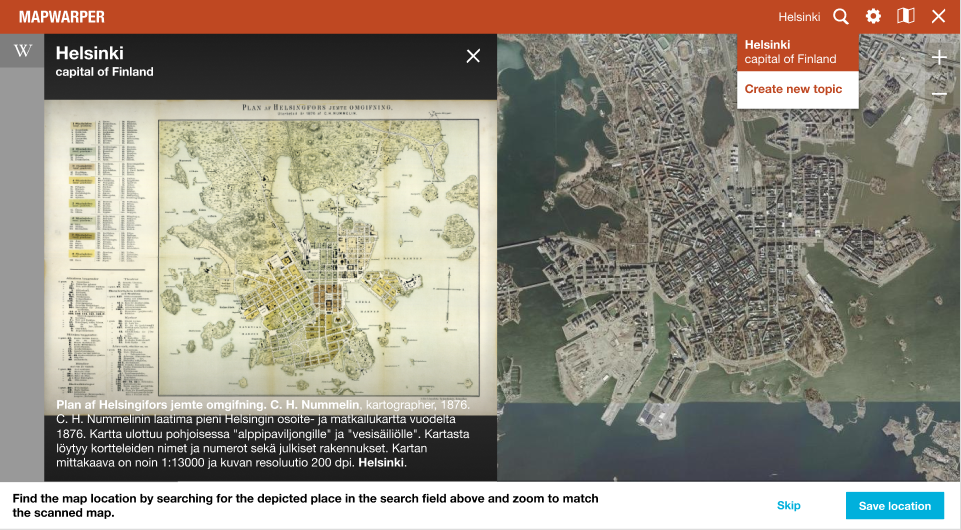Click the magnifier search icon

(841, 16)
